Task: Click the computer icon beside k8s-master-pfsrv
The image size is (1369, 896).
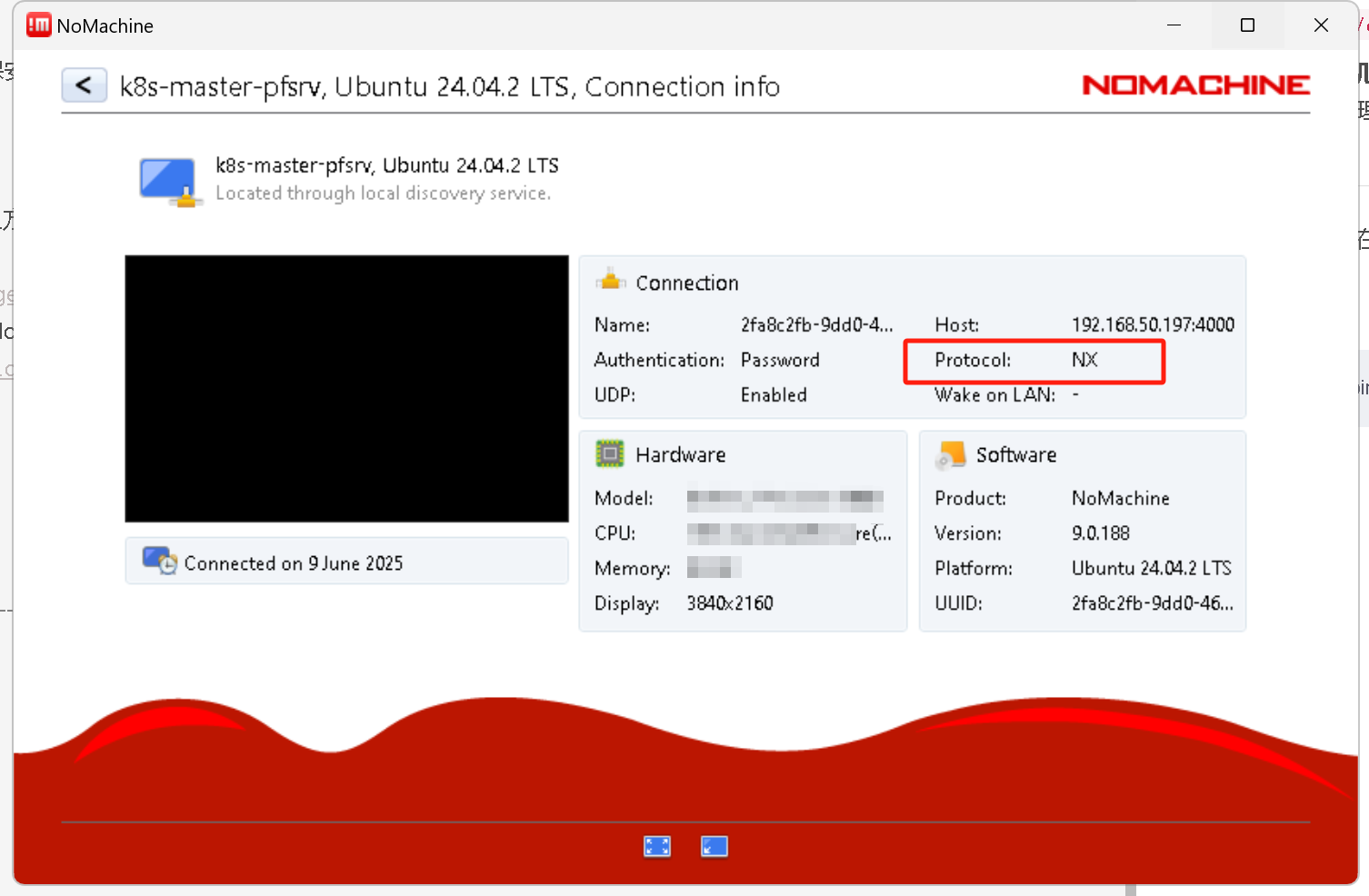Action: coord(169,182)
